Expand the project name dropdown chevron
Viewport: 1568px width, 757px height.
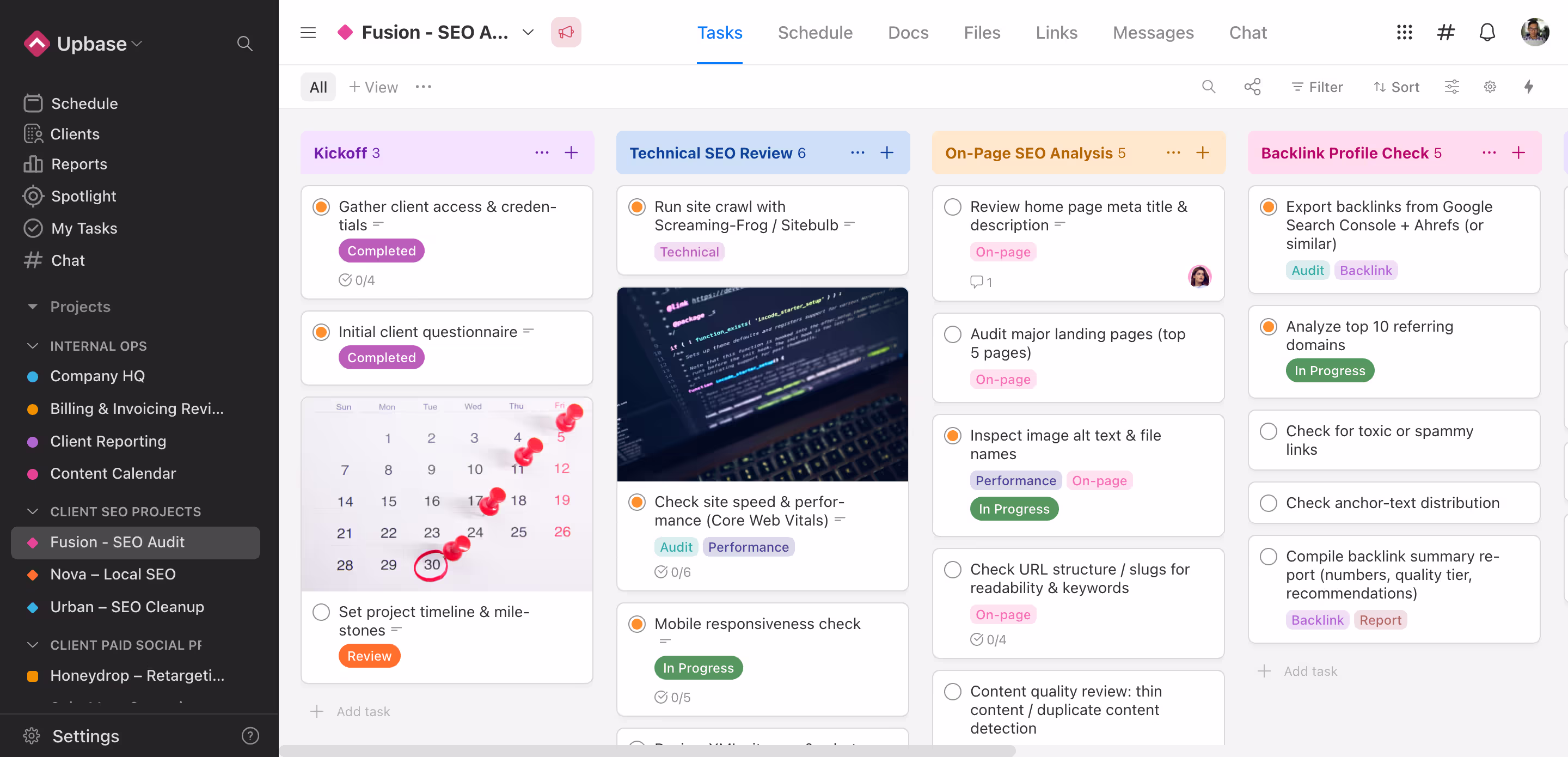pyautogui.click(x=528, y=32)
